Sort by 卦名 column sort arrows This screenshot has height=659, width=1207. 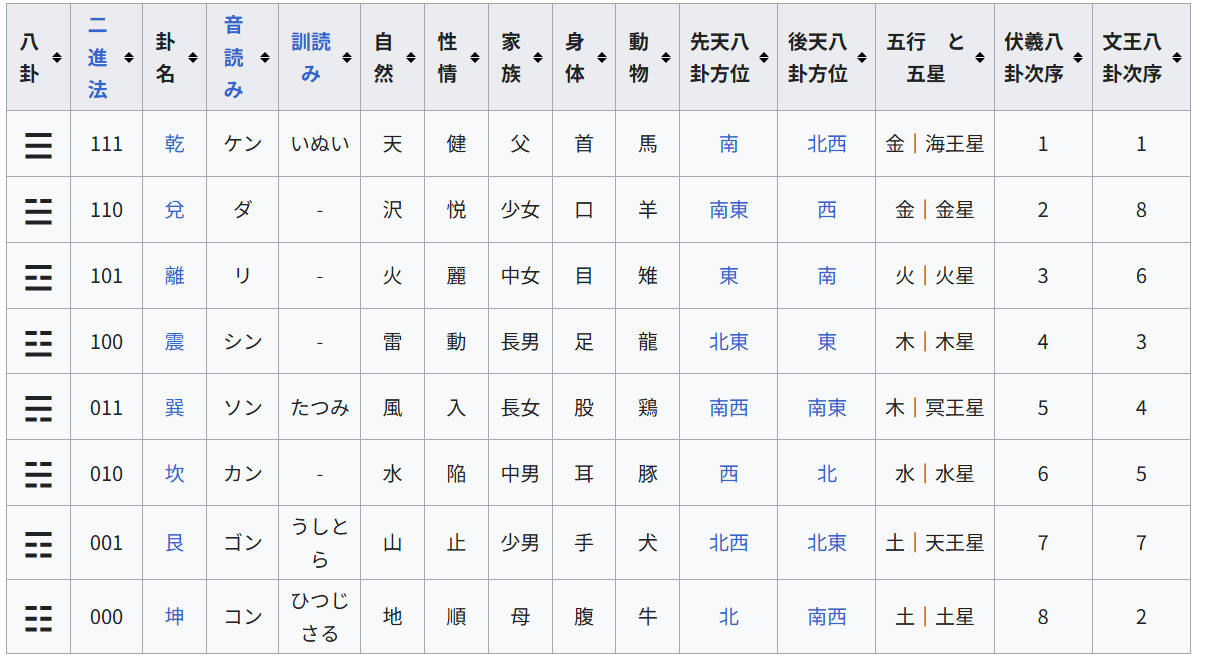[x=192, y=58]
